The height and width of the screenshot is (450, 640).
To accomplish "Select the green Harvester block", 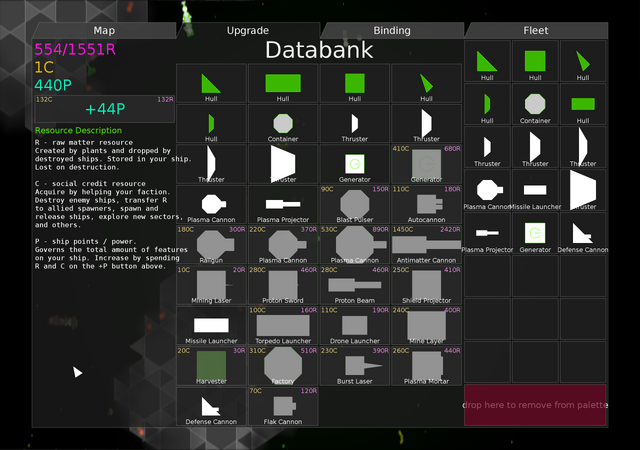I will pyautogui.click(x=211, y=365).
